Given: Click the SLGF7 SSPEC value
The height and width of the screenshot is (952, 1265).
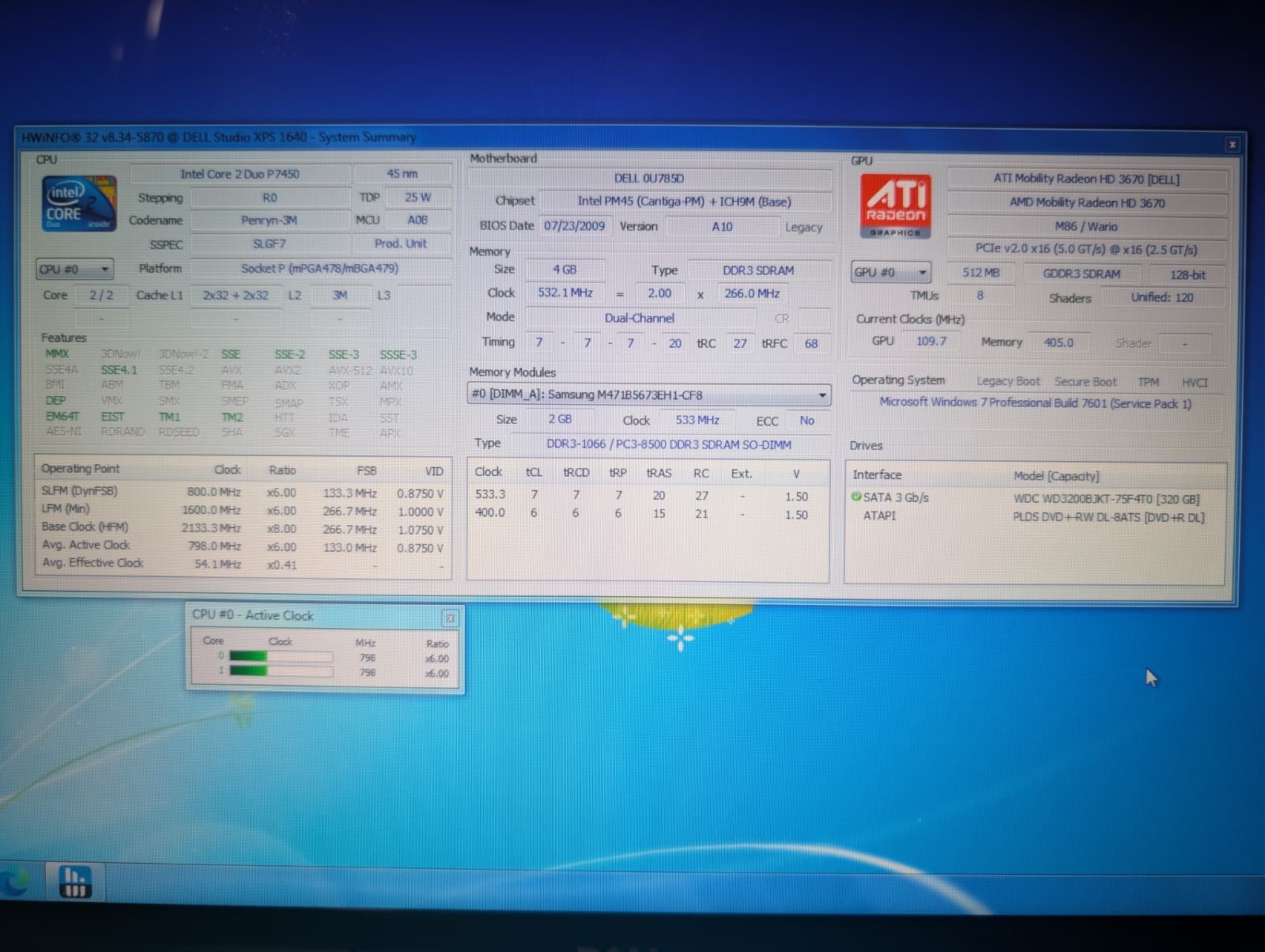Looking at the screenshot, I should click(x=269, y=244).
